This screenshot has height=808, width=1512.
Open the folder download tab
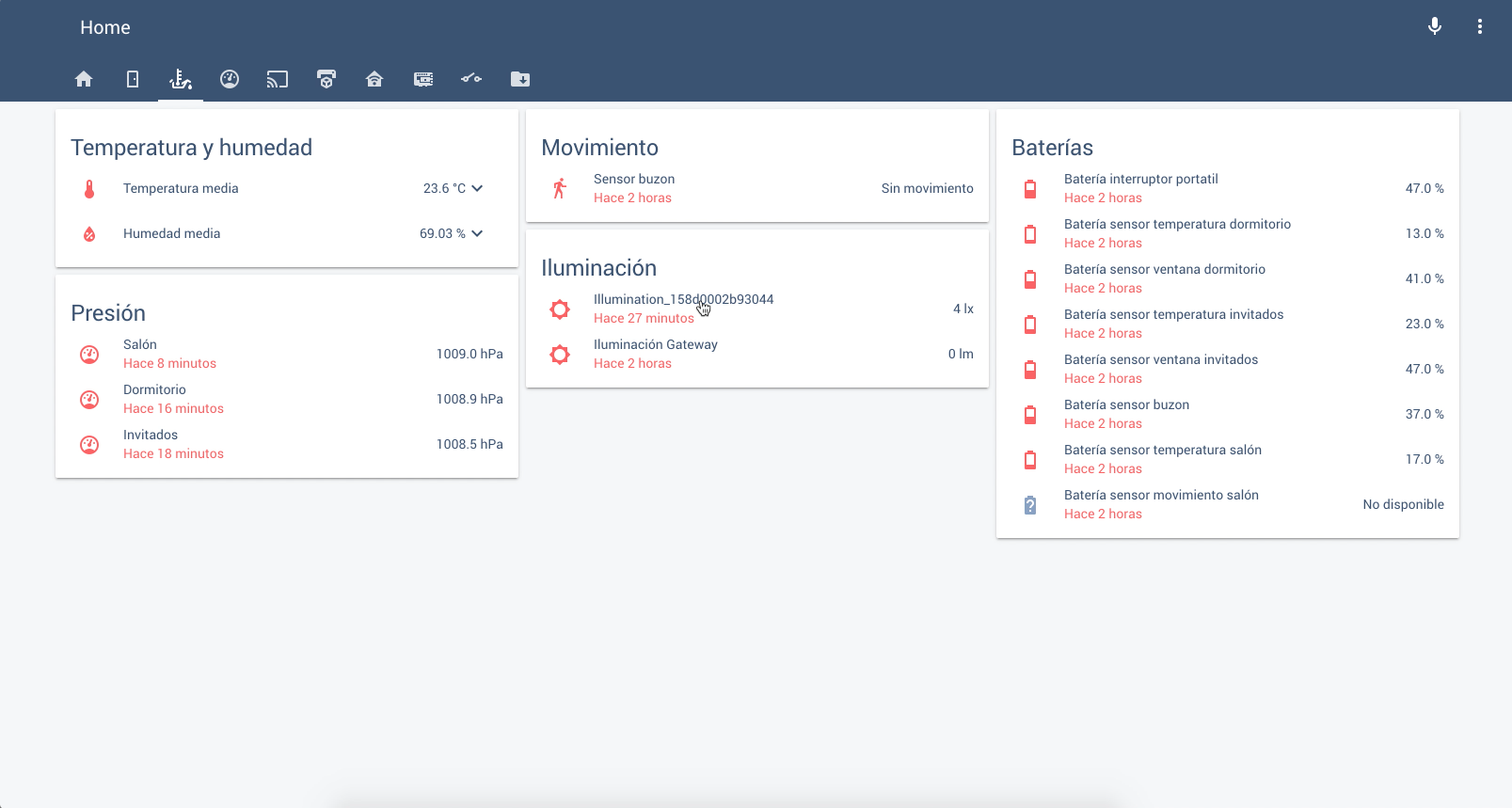[520, 79]
